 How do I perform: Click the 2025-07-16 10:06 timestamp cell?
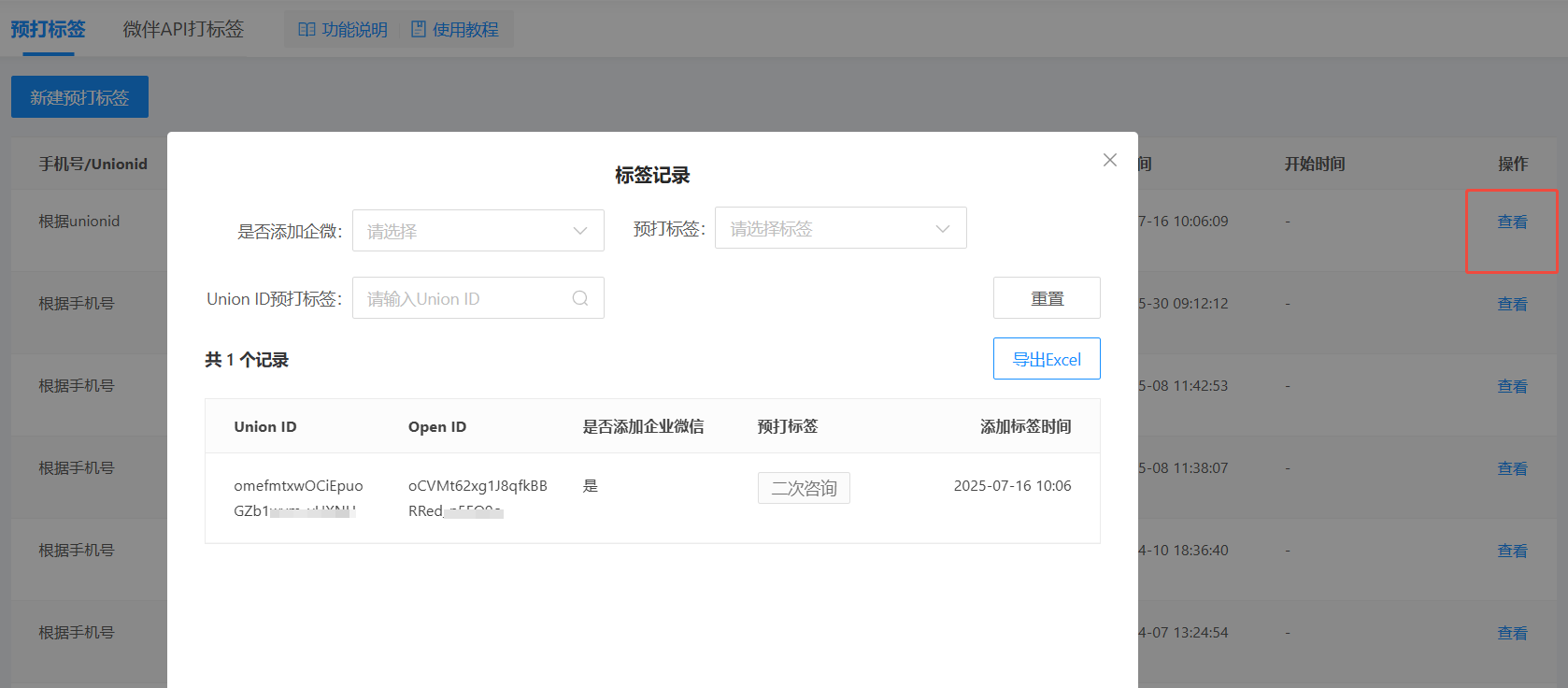1012,485
